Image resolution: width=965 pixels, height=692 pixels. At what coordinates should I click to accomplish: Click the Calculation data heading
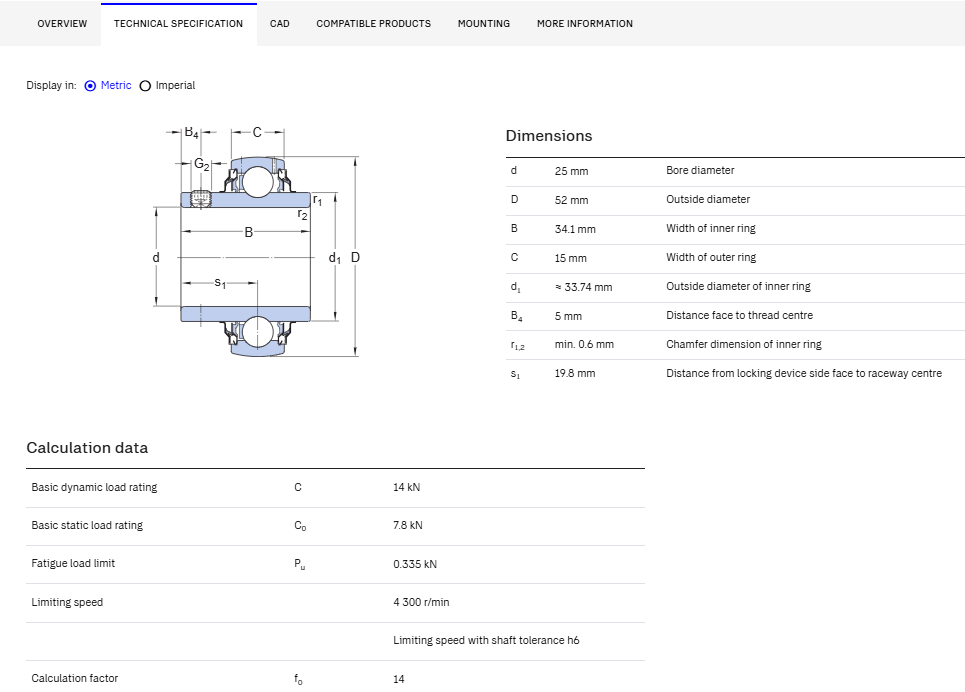pyautogui.click(x=87, y=448)
